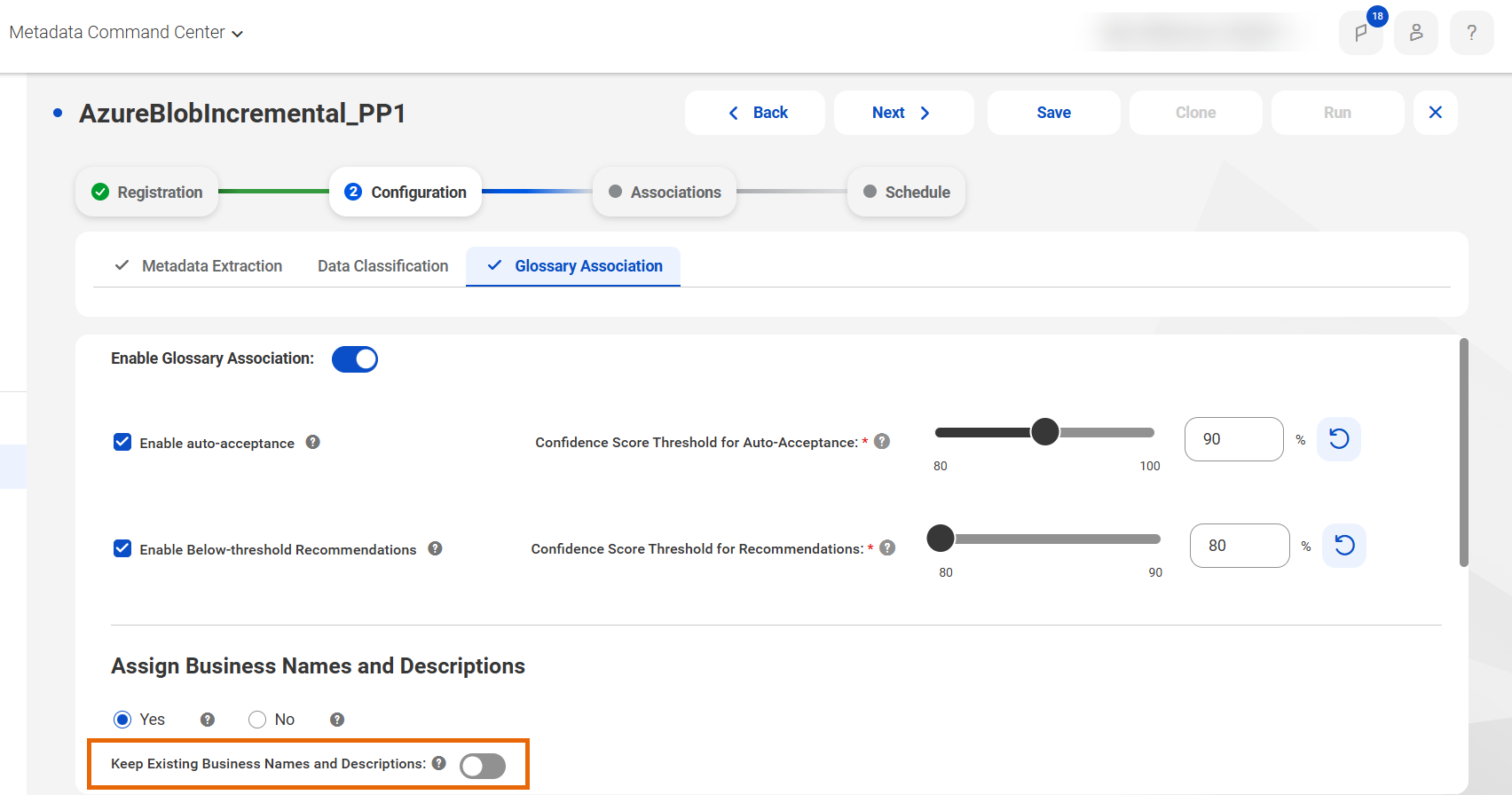1512x795 pixels.
Task: Click the vertical scrollbar of the configuration panel
Action: click(x=1464, y=453)
